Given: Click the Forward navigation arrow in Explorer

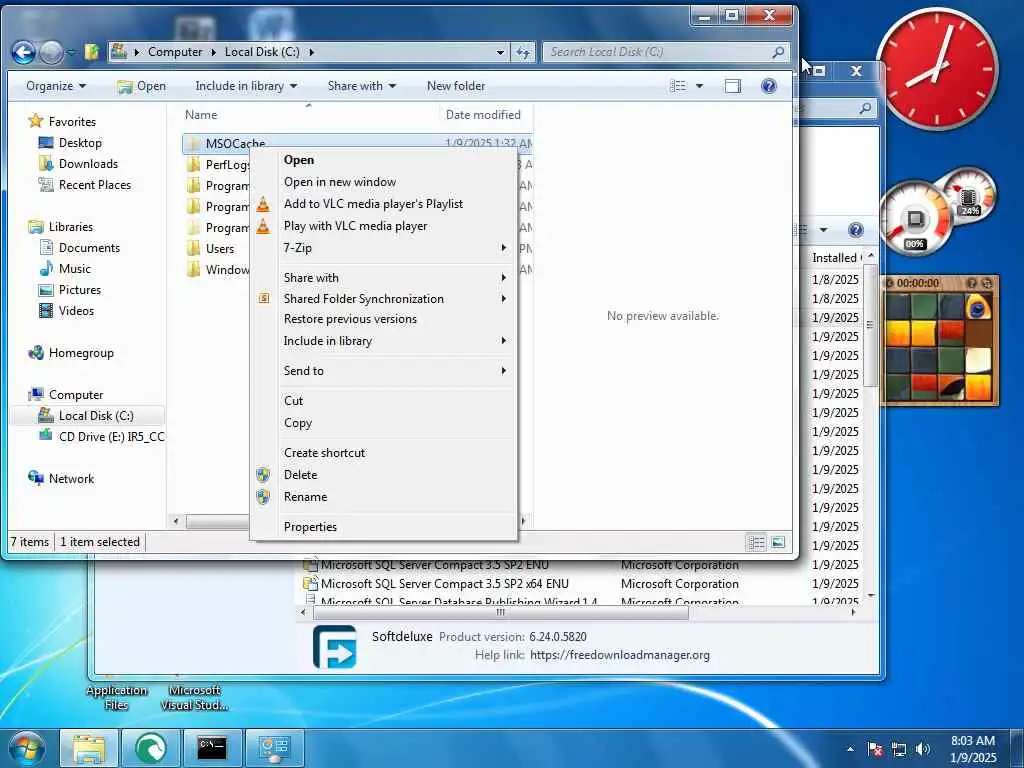Looking at the screenshot, I should click(x=52, y=52).
